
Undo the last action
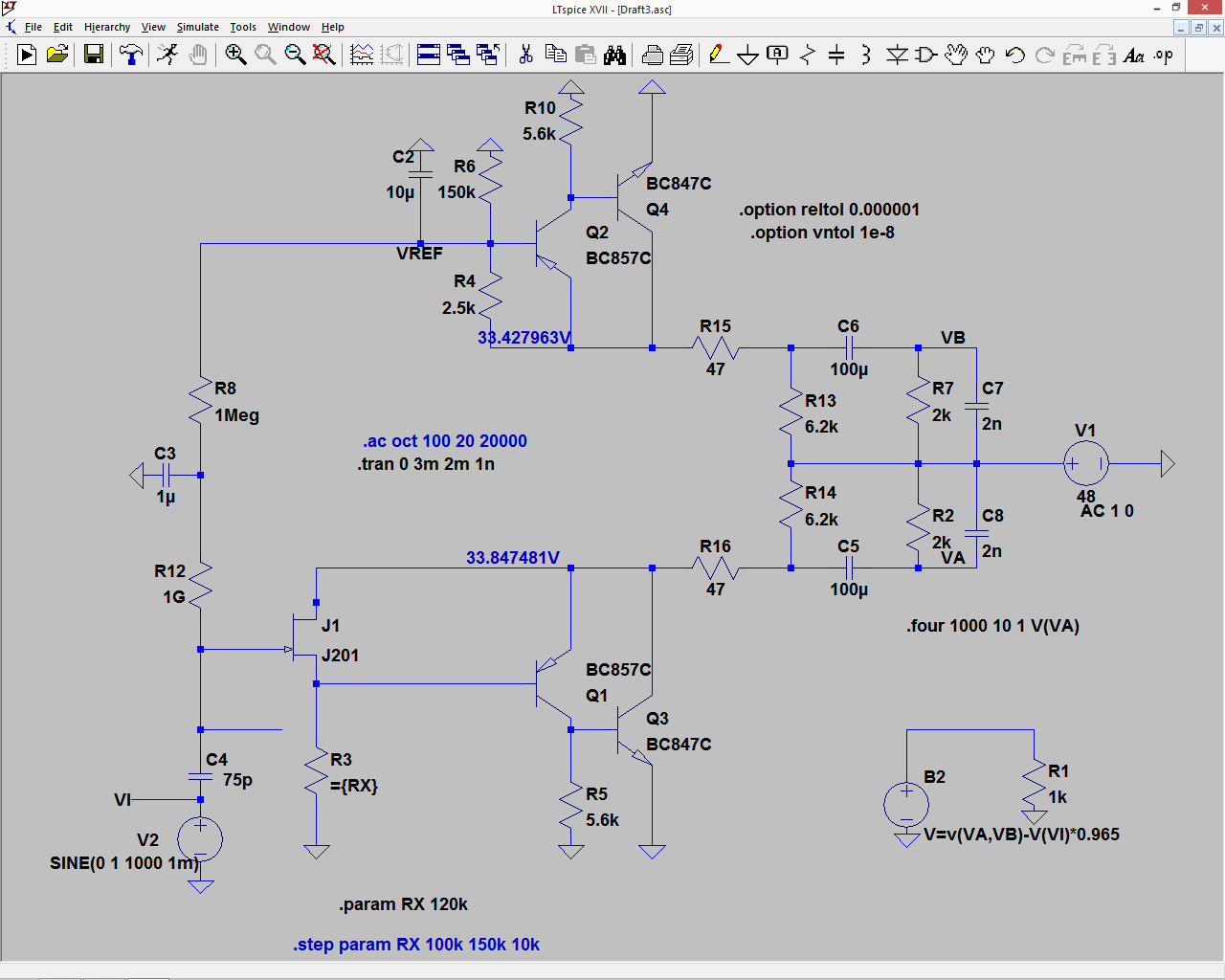tap(1015, 55)
